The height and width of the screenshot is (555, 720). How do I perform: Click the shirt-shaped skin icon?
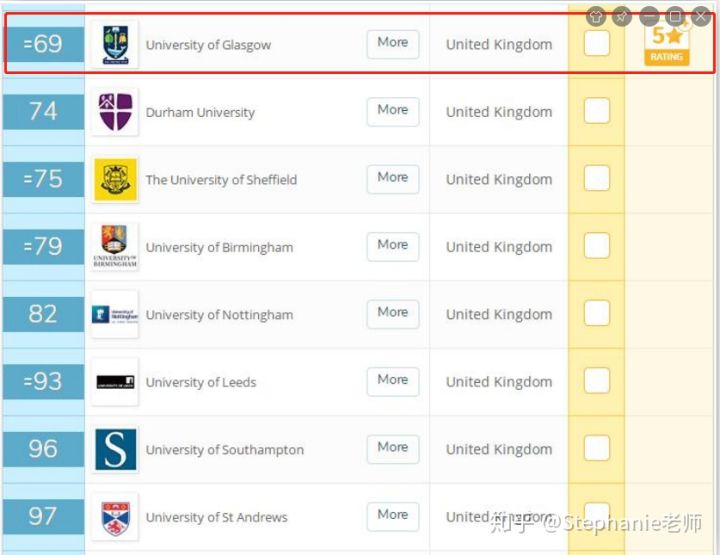tap(596, 17)
